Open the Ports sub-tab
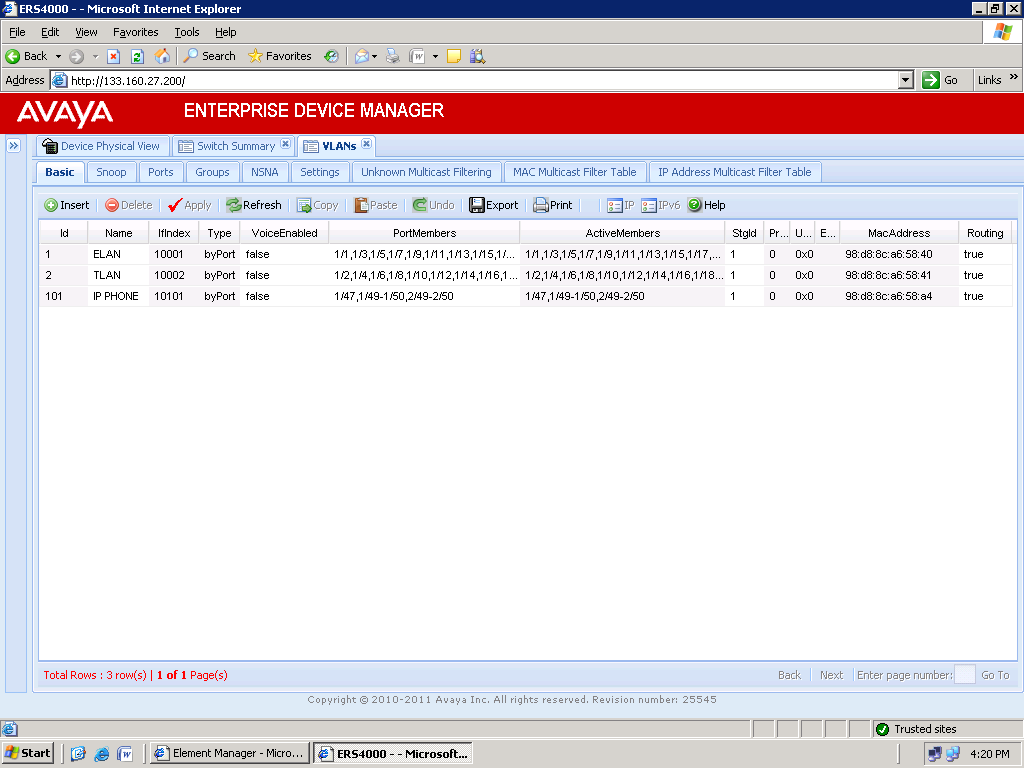The height and width of the screenshot is (768, 1024). coord(161,172)
